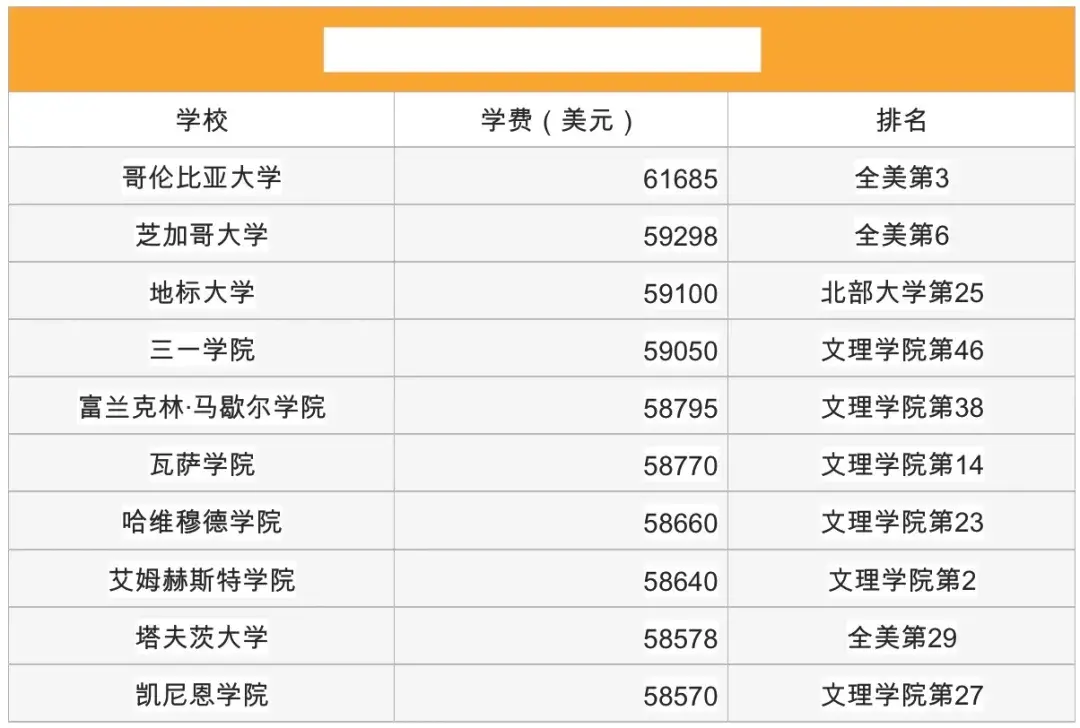Click the 学校 column header
This screenshot has height=728, width=1080.
pos(201,120)
